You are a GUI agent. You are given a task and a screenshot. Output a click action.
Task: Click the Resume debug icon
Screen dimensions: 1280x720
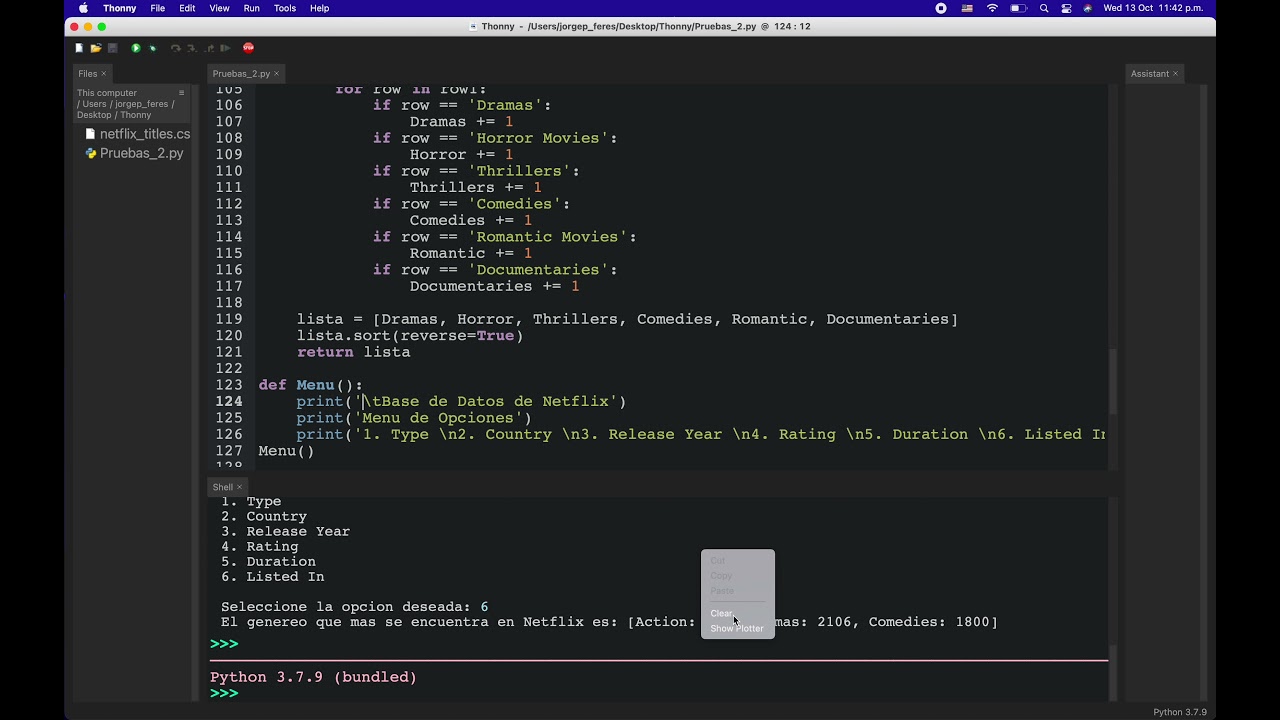coord(225,48)
